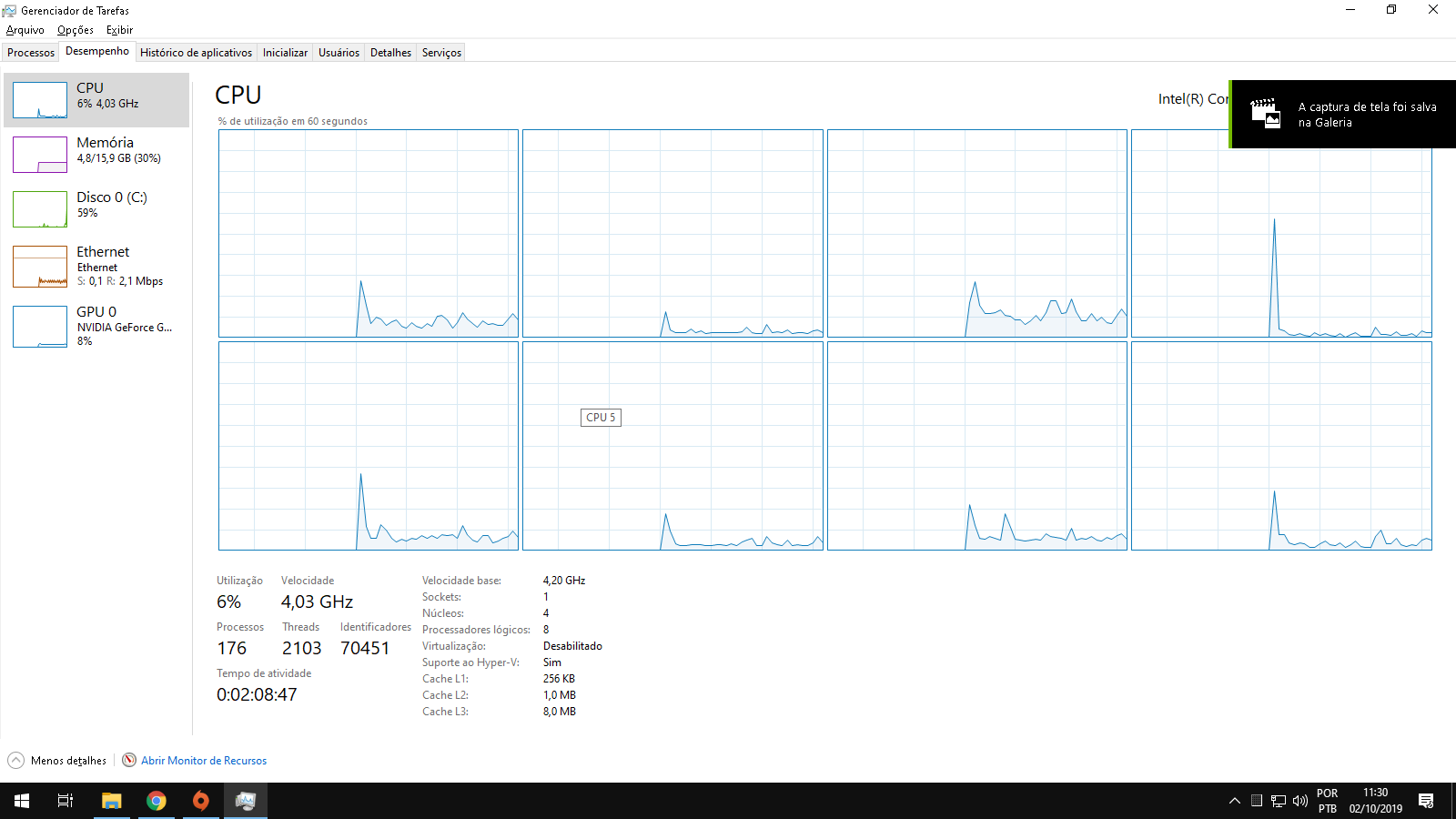Click the Task Manager title bar icon
This screenshot has width=1456, height=819.
coord(10,11)
